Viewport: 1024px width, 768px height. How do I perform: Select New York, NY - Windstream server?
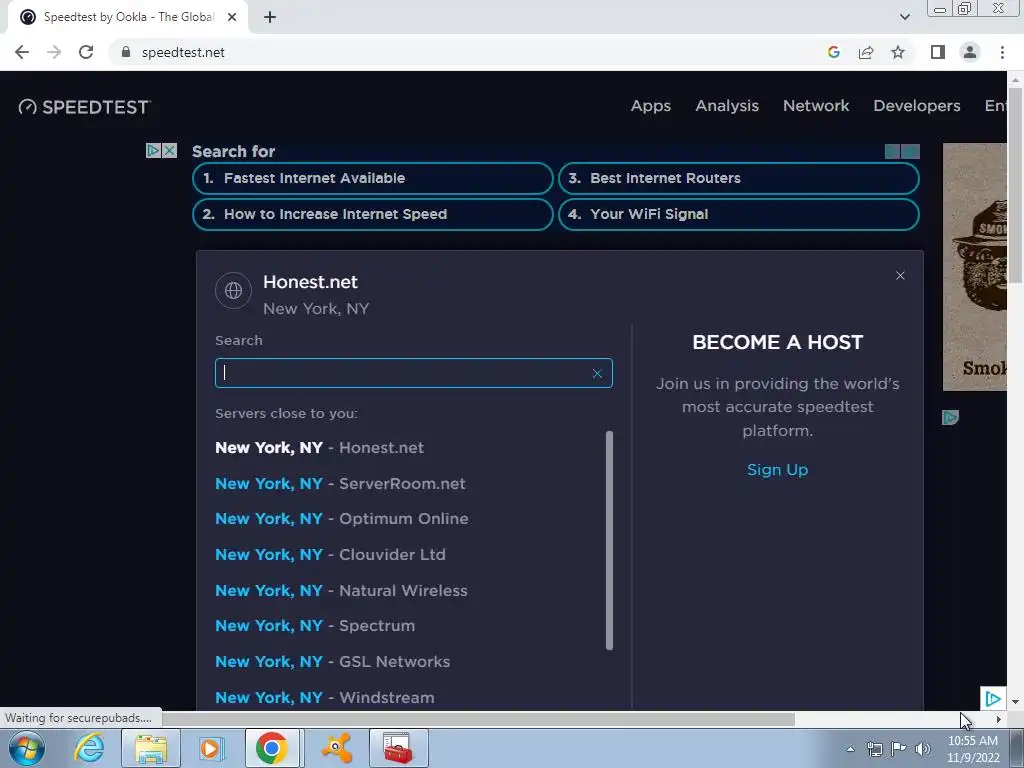pyautogui.click(x=325, y=698)
